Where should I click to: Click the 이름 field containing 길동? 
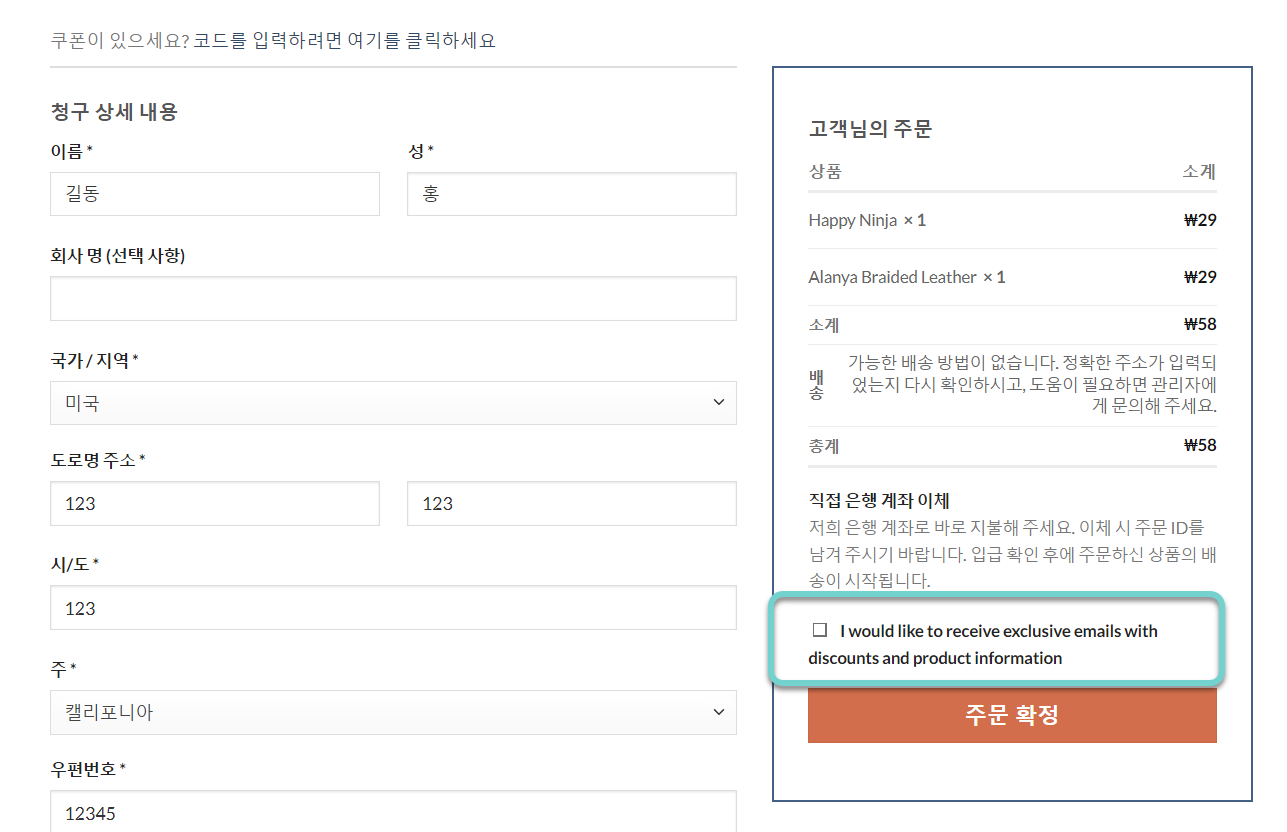(x=215, y=194)
